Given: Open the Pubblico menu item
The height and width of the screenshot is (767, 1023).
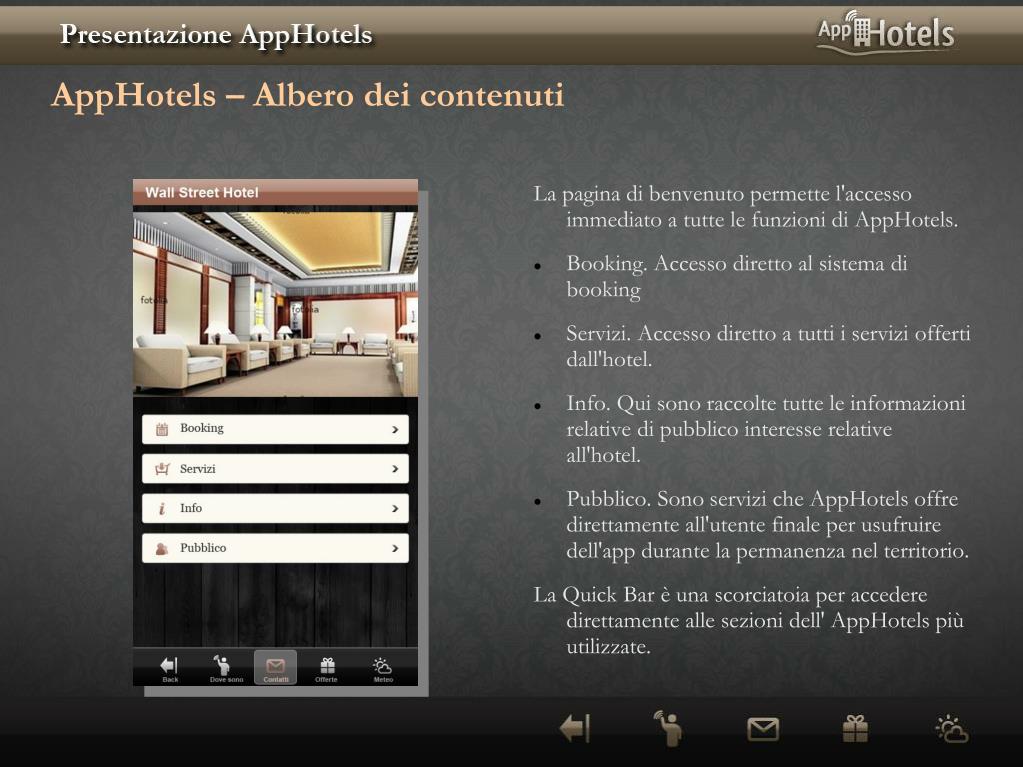Looking at the screenshot, I should (275, 548).
